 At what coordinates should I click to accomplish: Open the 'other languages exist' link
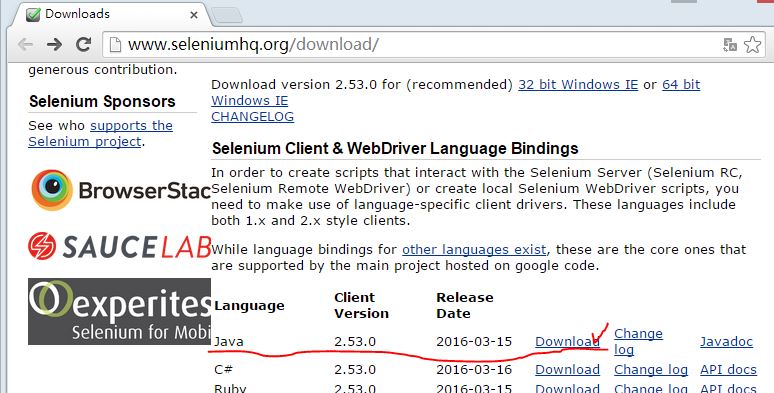pyautogui.click(x=474, y=249)
